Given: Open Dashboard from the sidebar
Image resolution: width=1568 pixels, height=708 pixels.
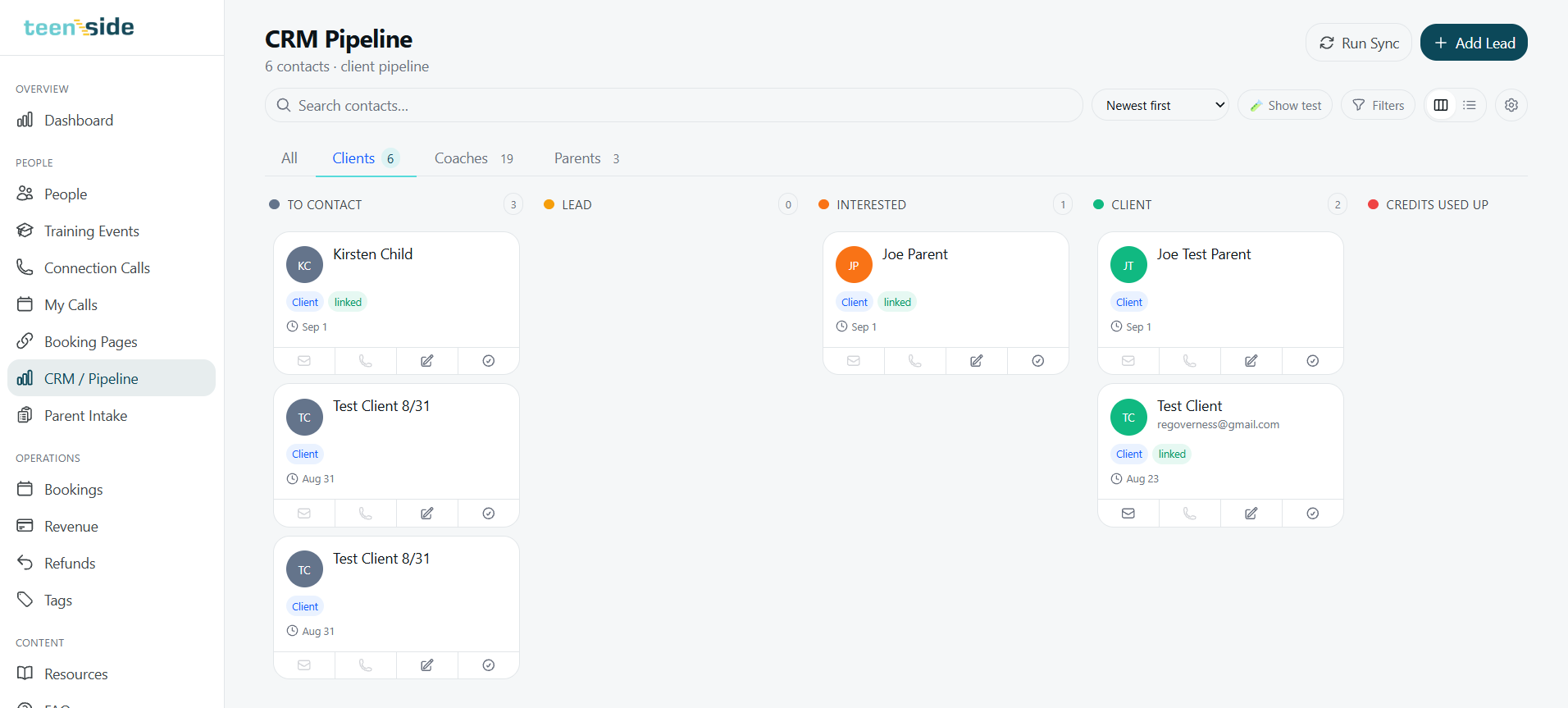Looking at the screenshot, I should point(112,121).
